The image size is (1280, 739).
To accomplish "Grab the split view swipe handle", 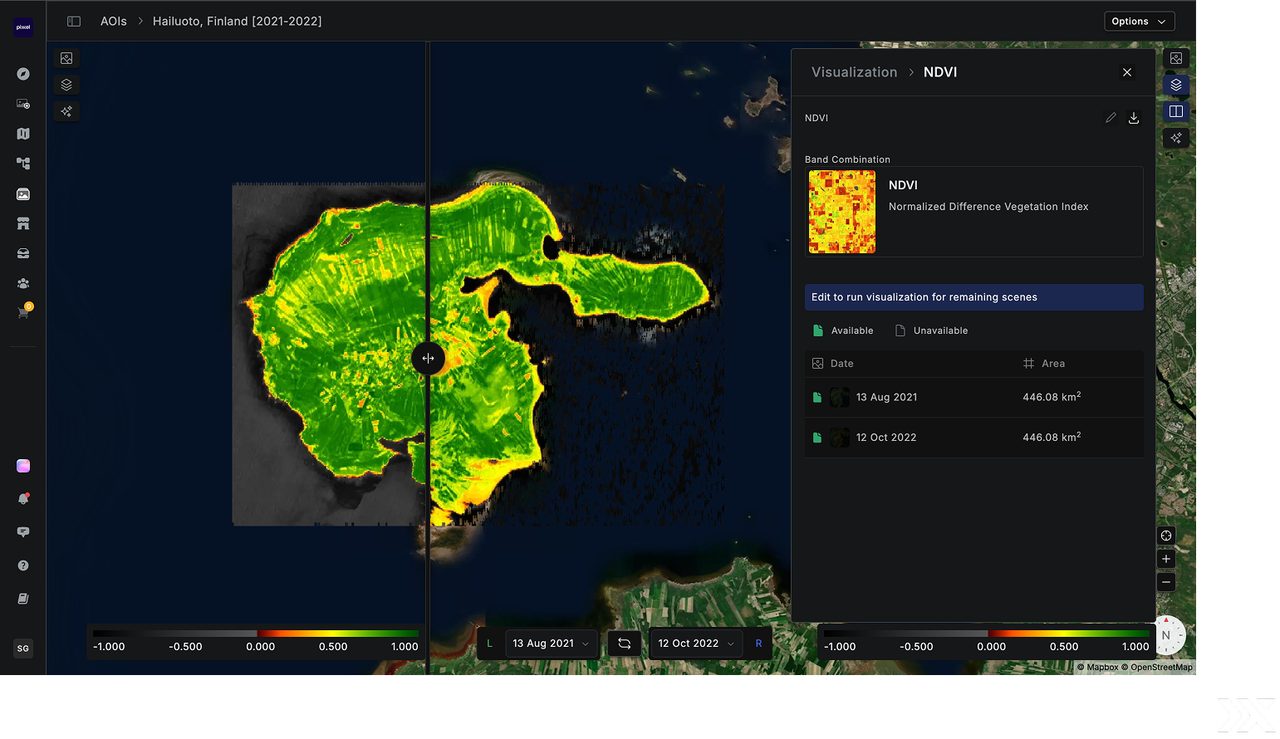I will click(x=428, y=358).
